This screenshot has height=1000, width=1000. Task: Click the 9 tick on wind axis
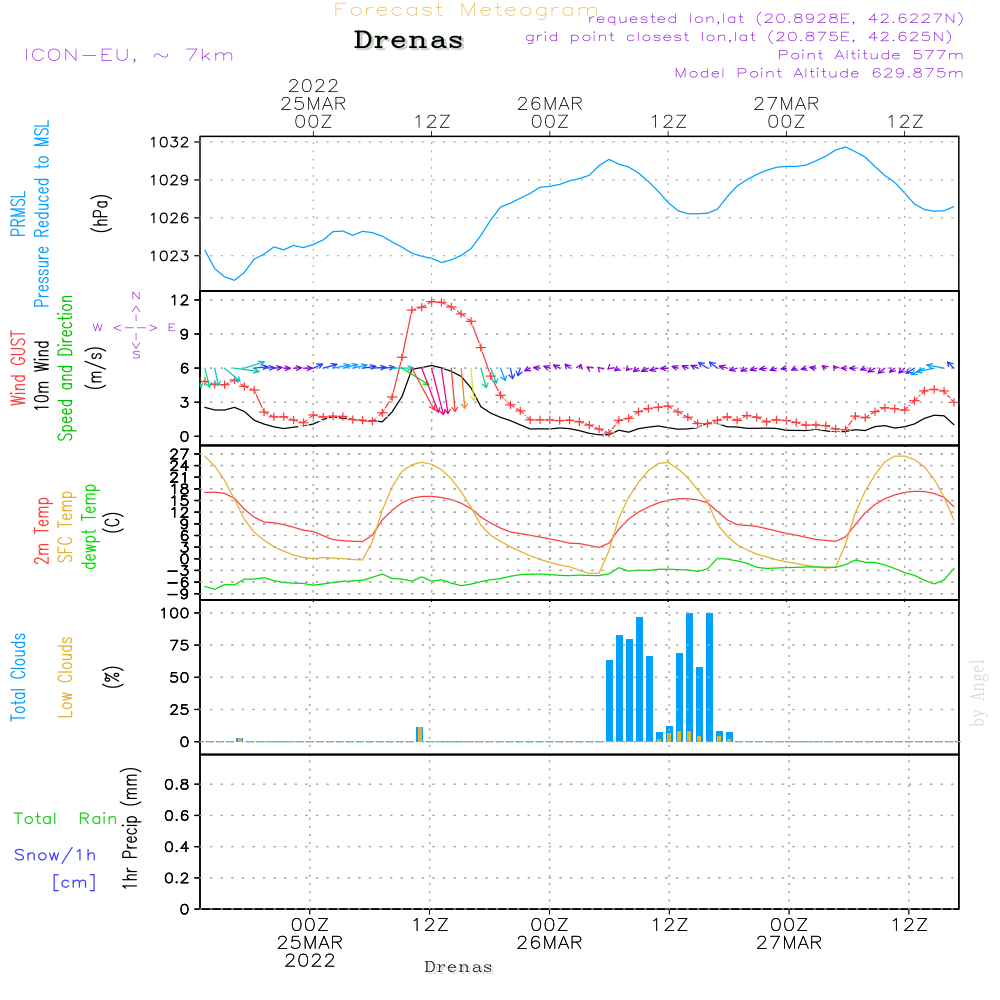click(184, 334)
